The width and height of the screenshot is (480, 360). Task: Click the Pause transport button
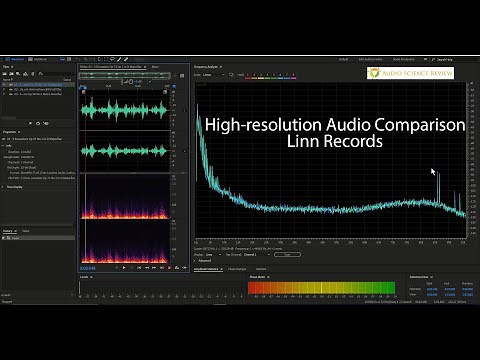click(x=132, y=268)
